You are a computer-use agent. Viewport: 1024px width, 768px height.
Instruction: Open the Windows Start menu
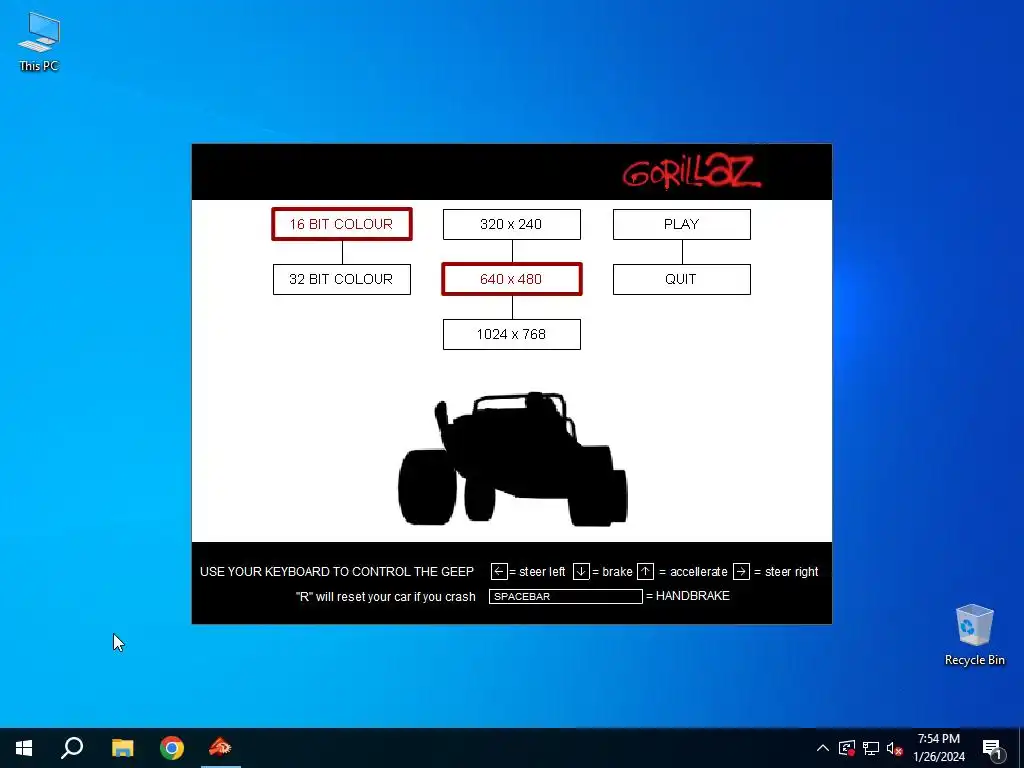pos(24,748)
